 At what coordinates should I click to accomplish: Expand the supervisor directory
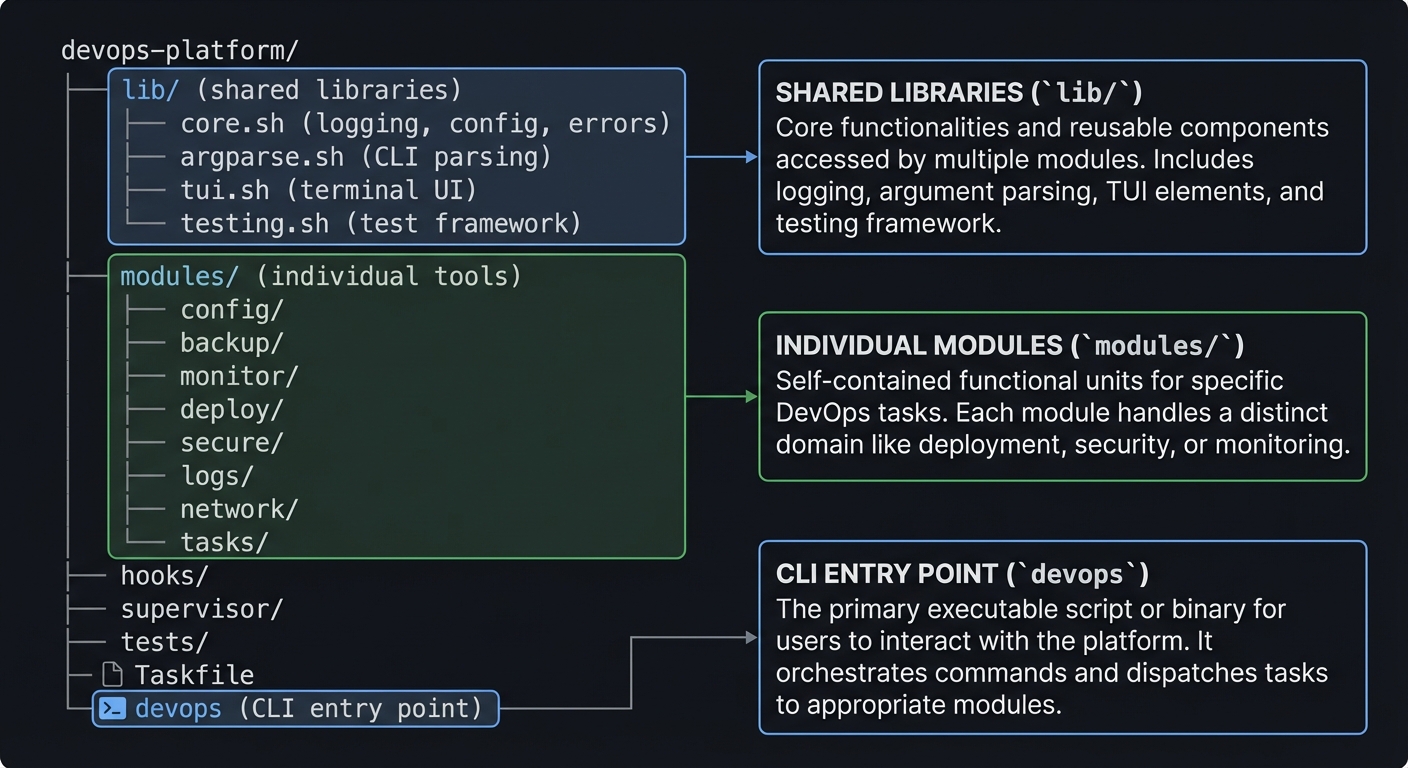click(201, 608)
